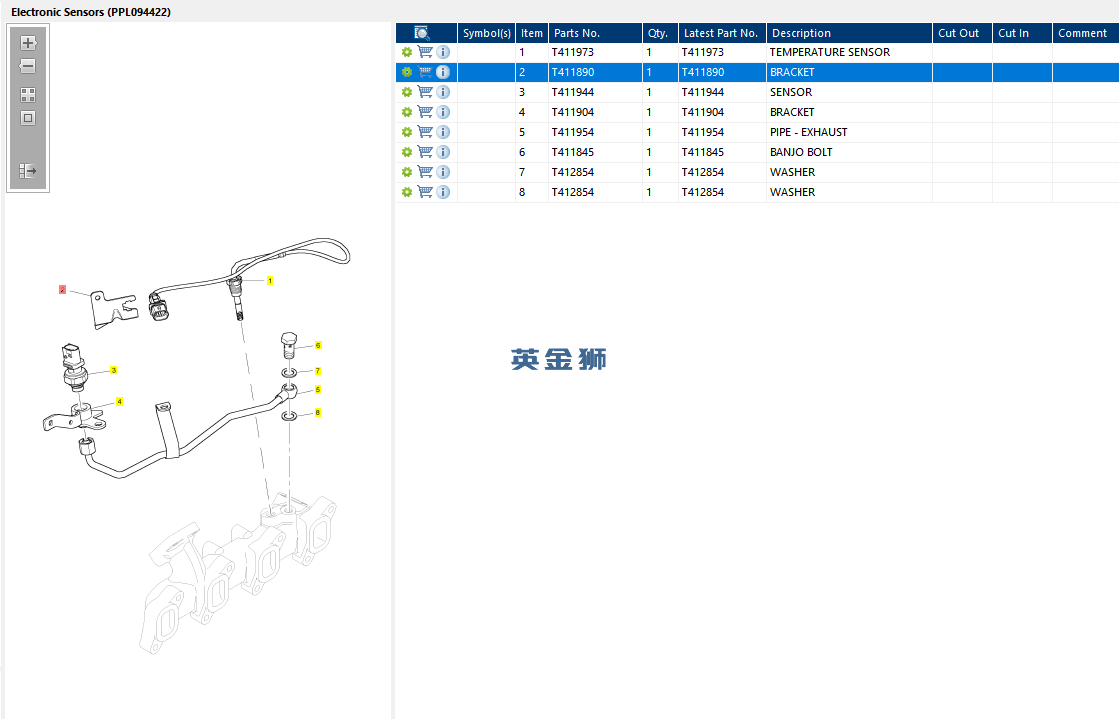Select TEMPERATURE SENSOR description cell
This screenshot has width=1119, height=719.
pos(849,52)
